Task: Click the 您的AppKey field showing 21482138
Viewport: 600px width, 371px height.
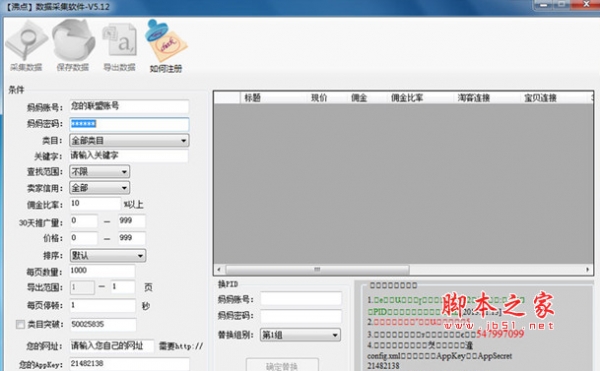Action: click(x=129, y=364)
